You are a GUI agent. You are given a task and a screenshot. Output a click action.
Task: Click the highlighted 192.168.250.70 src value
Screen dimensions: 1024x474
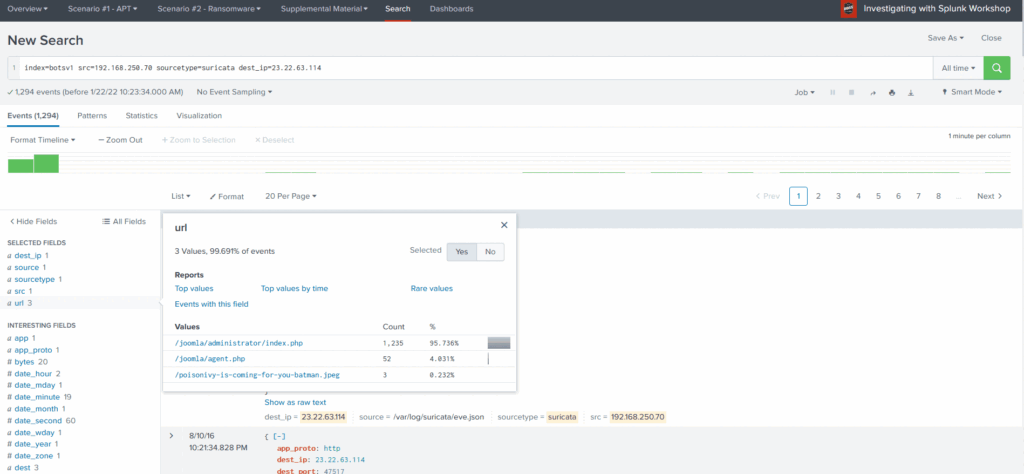(x=637, y=417)
